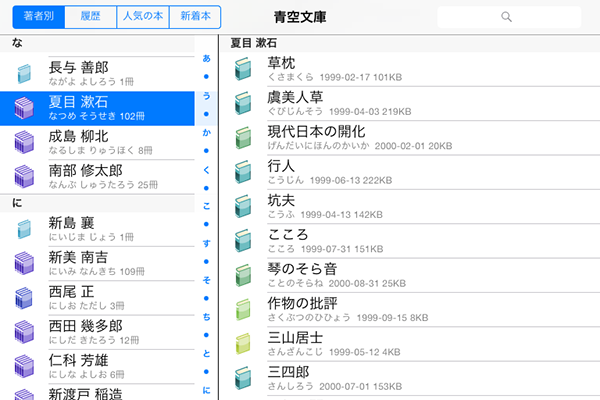This screenshot has width=600, height=400.
Task: Click the book stack icon for 夏目 漱石
Action: click(24, 108)
